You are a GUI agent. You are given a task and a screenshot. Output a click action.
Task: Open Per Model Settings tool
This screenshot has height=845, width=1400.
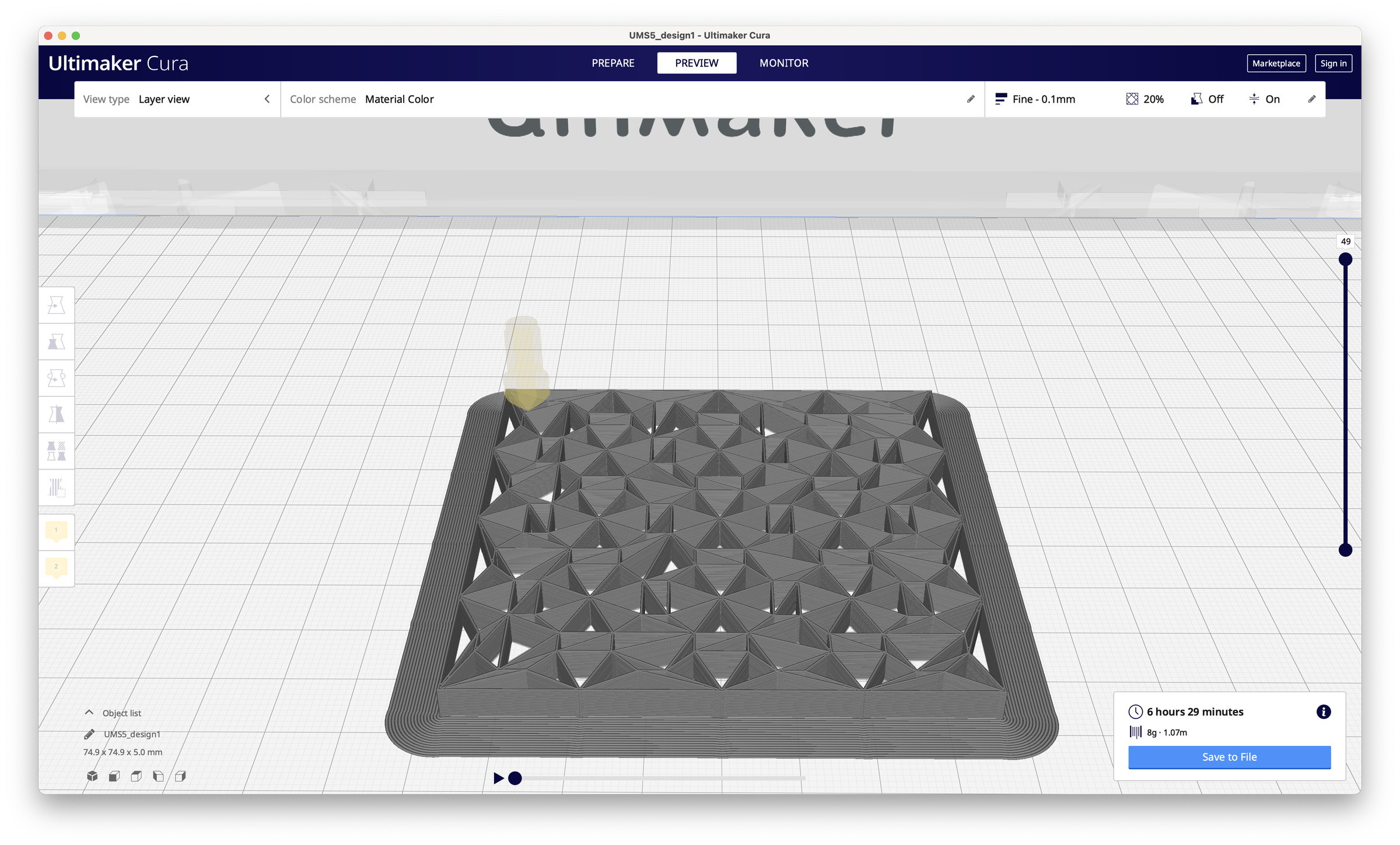coord(57,451)
